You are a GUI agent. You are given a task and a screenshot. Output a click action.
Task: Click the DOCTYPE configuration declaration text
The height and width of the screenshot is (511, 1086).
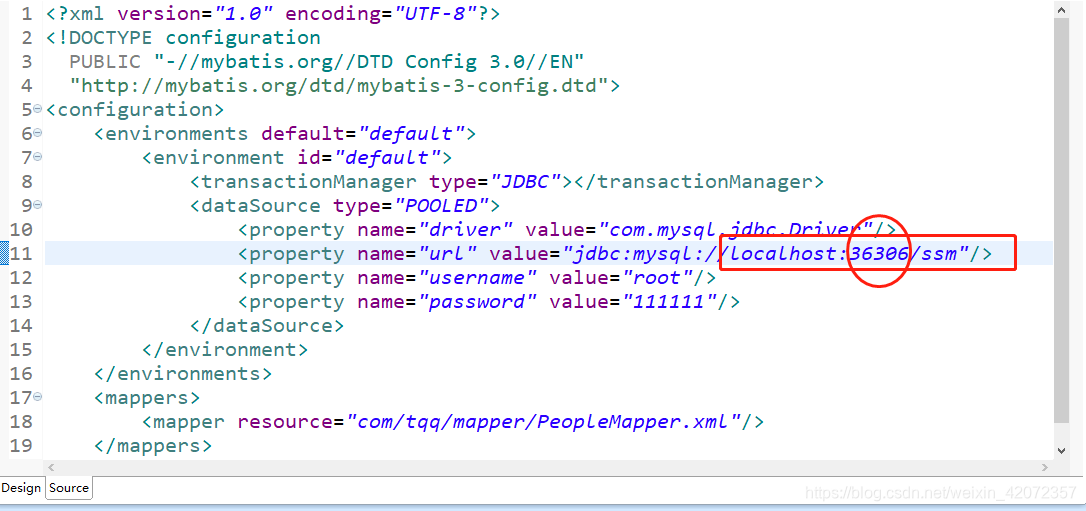pyautogui.click(x=183, y=37)
